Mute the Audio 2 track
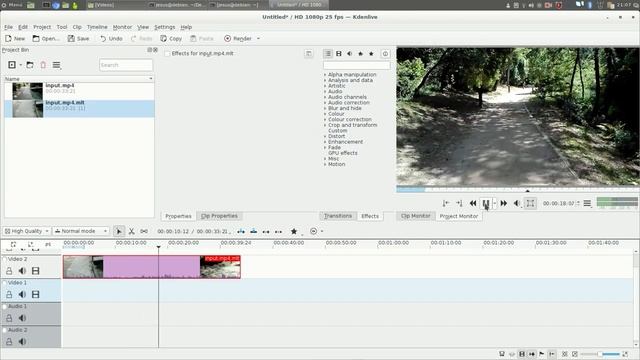The width and height of the screenshot is (640, 360). pyautogui.click(x=22, y=342)
